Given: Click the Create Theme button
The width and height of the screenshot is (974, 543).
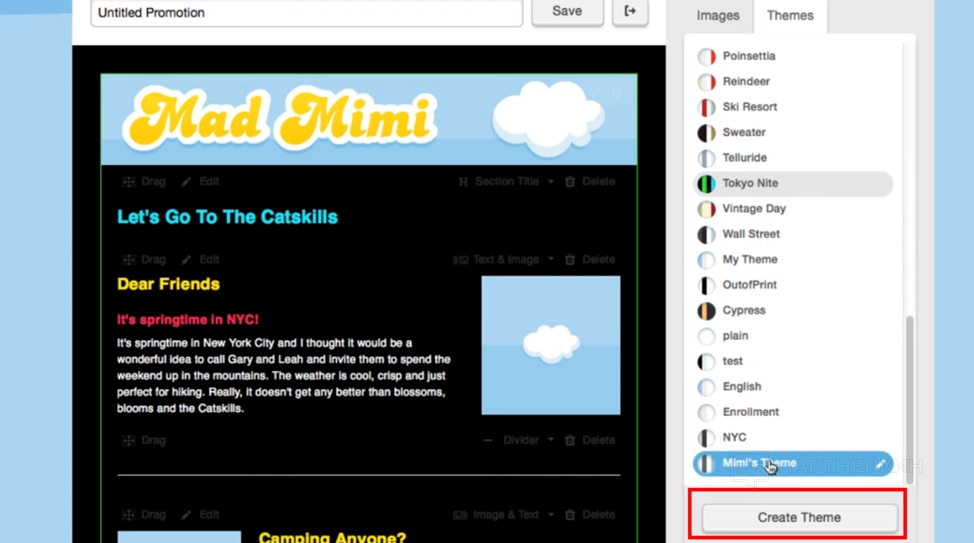Looking at the screenshot, I should point(799,517).
